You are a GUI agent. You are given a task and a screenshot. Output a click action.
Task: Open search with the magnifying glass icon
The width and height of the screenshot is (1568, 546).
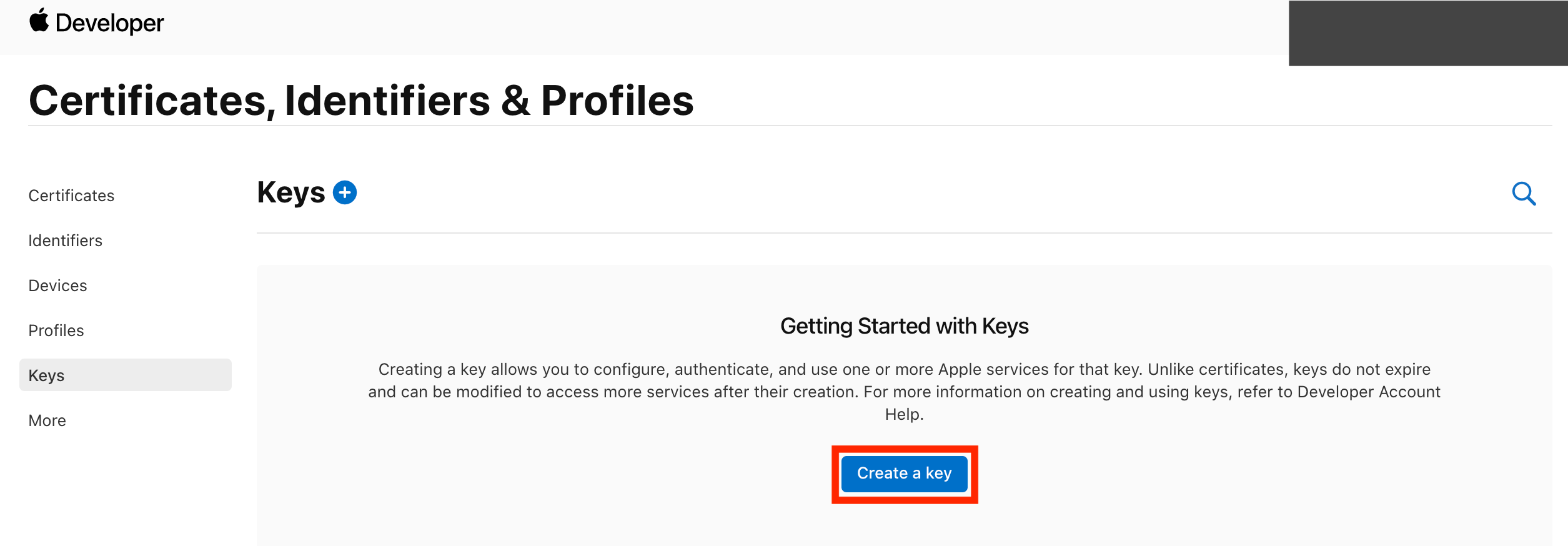point(1524,194)
